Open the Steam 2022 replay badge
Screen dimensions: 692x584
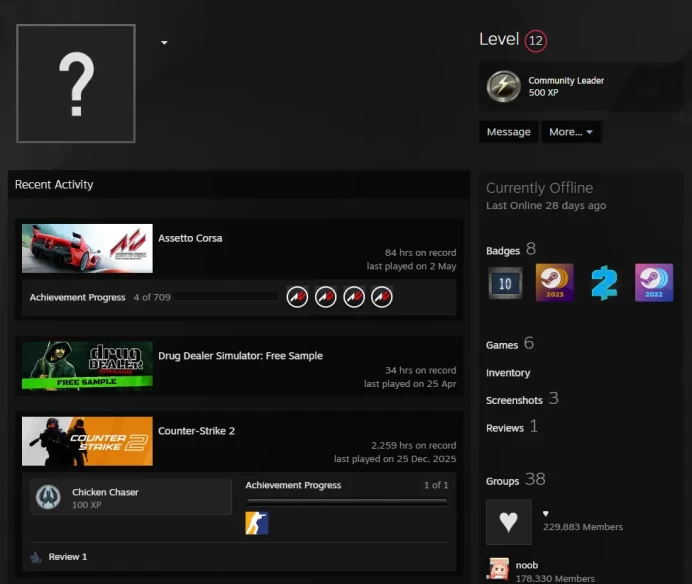(x=654, y=283)
